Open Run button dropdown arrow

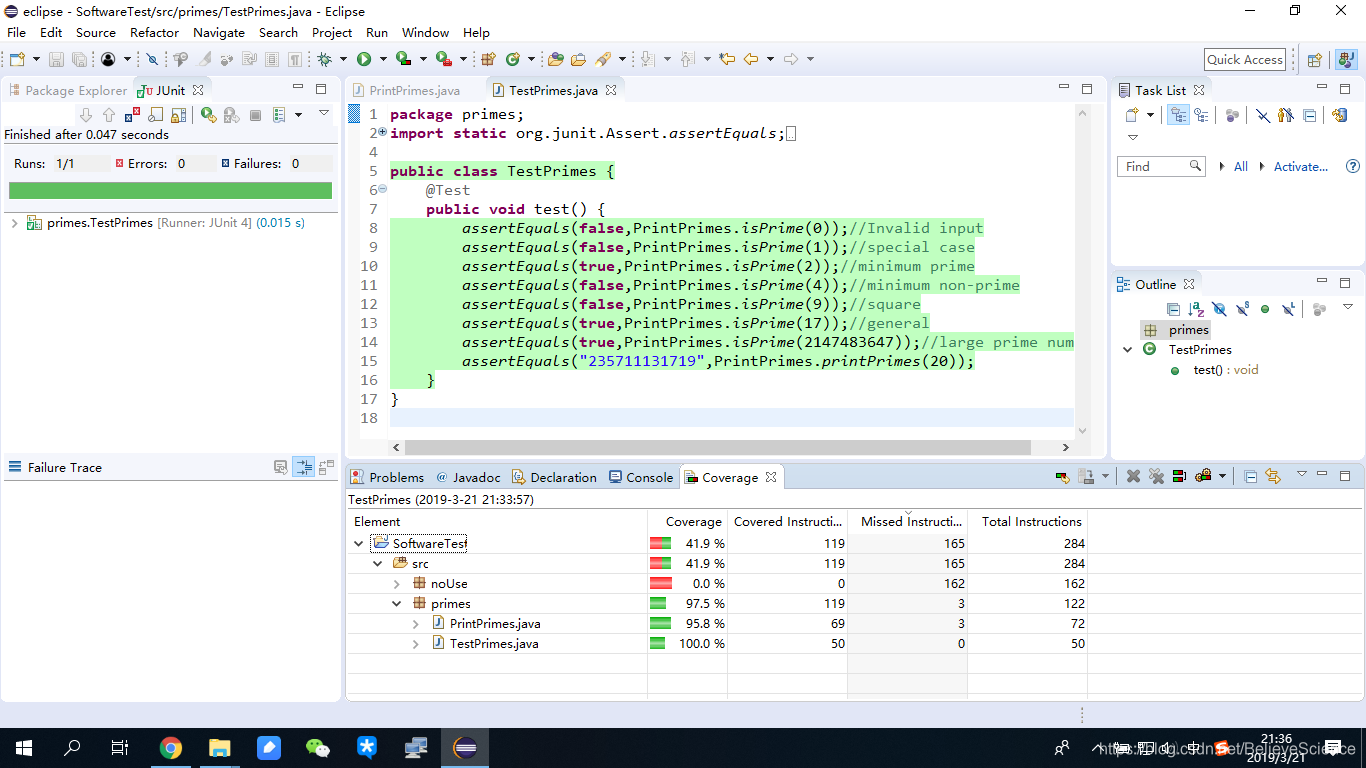[382, 59]
